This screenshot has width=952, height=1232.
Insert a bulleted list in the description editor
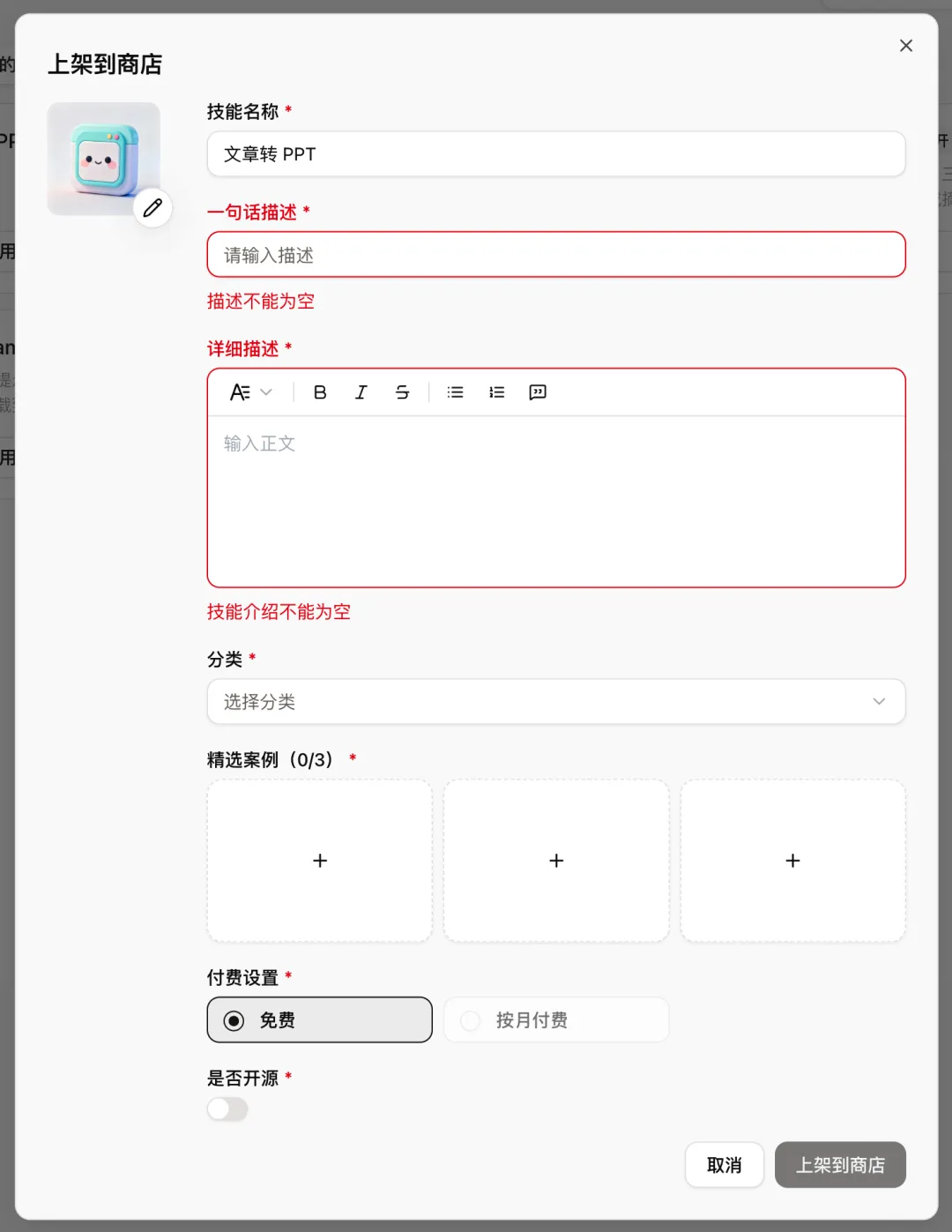pyautogui.click(x=455, y=392)
